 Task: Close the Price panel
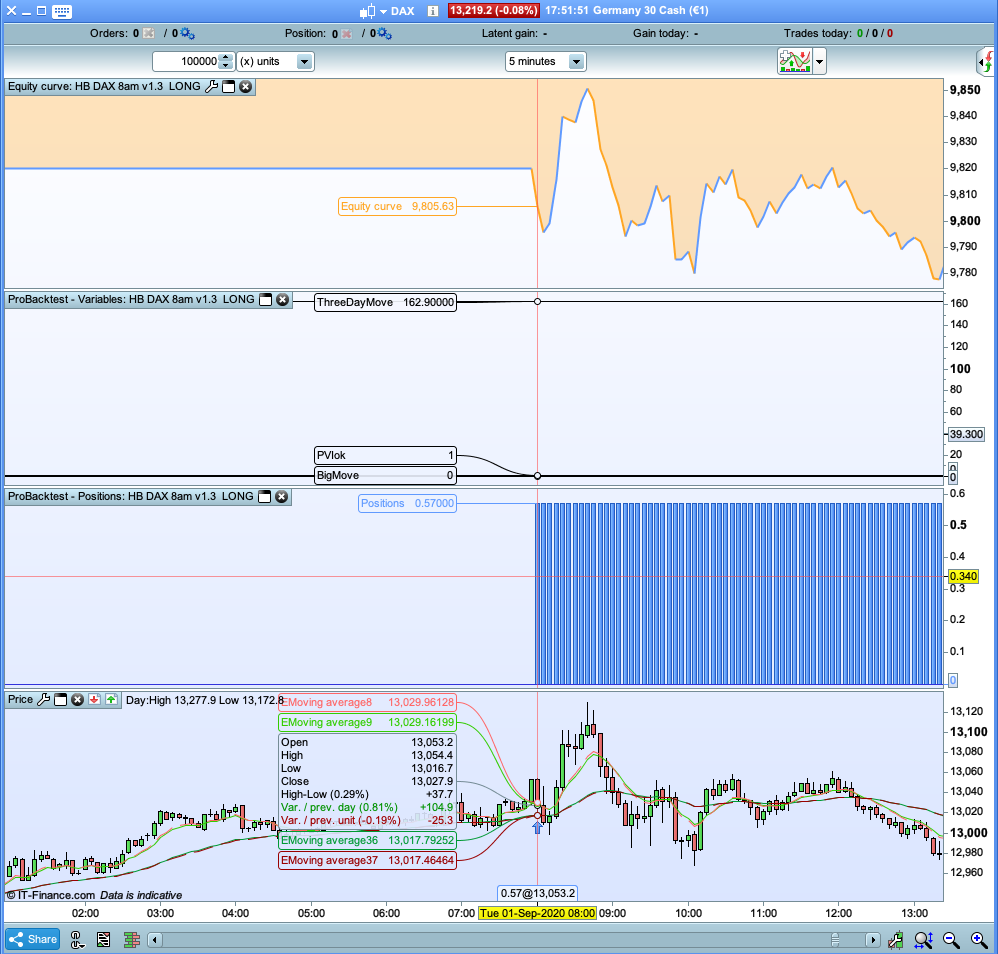pos(78,699)
